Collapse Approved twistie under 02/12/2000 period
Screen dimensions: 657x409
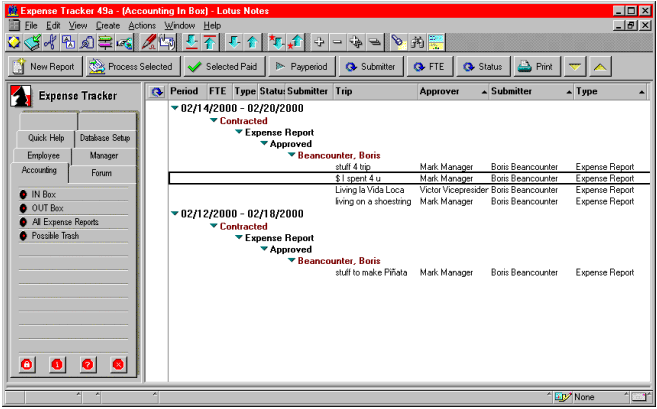pos(264,249)
